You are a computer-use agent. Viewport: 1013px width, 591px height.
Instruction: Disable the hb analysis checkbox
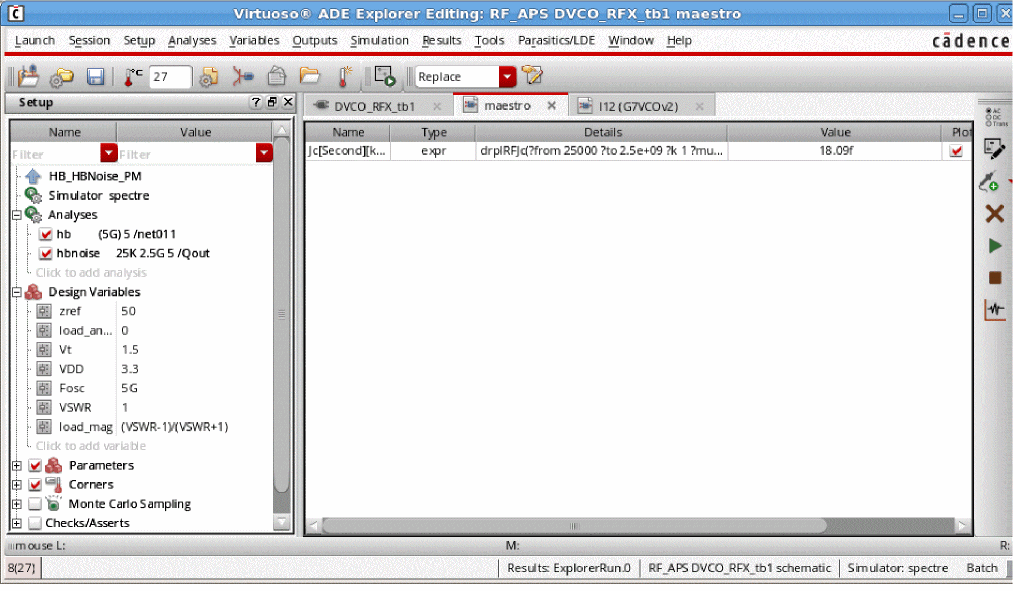click(x=45, y=234)
